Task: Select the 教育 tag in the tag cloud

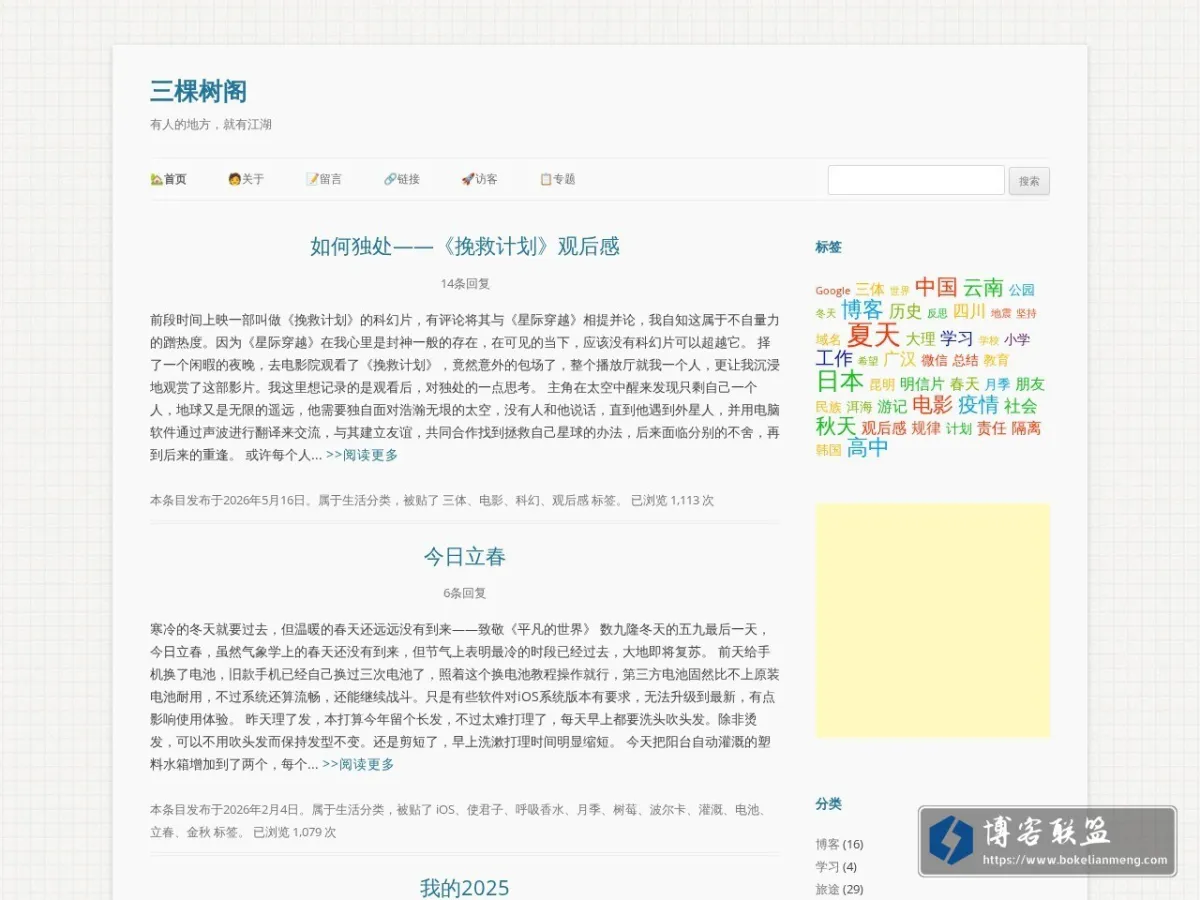Action: point(996,360)
